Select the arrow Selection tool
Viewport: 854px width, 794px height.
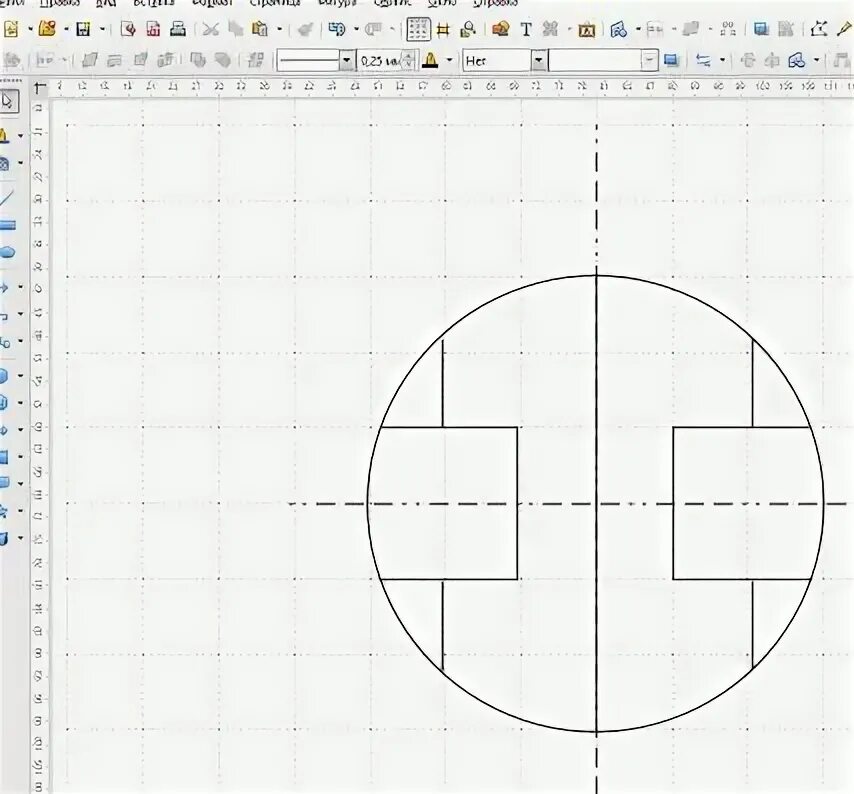click(x=8, y=101)
